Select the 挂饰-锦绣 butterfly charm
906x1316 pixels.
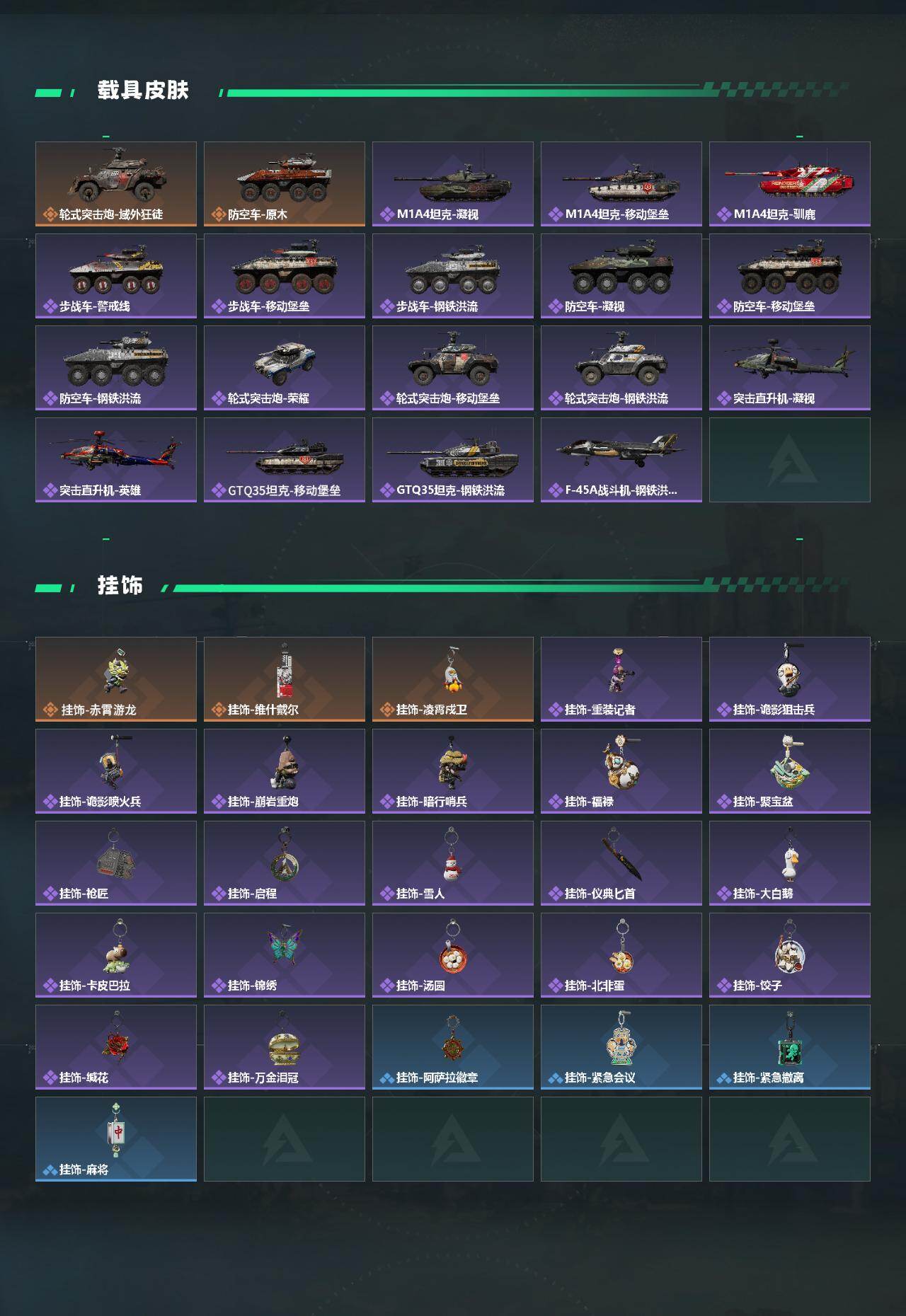pyautogui.click(x=285, y=955)
